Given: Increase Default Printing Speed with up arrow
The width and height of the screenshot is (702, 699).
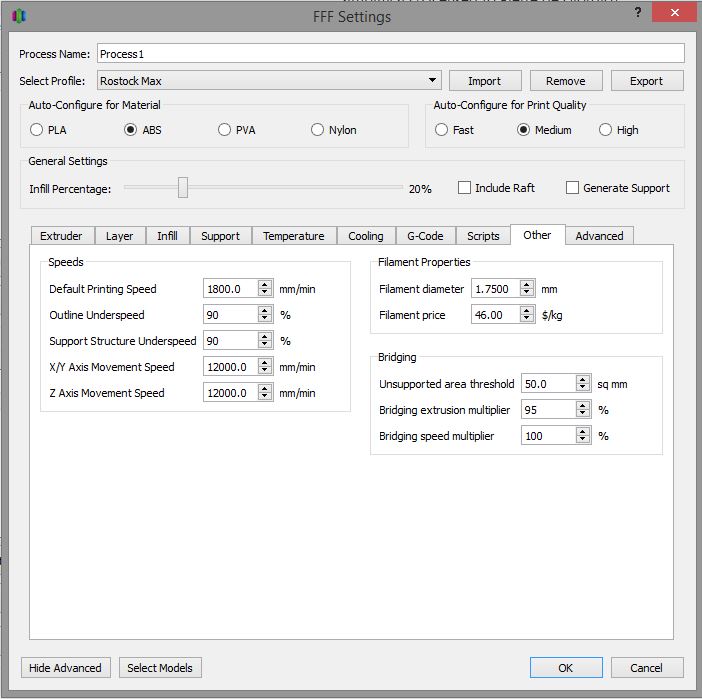Looking at the screenshot, I should click(265, 285).
